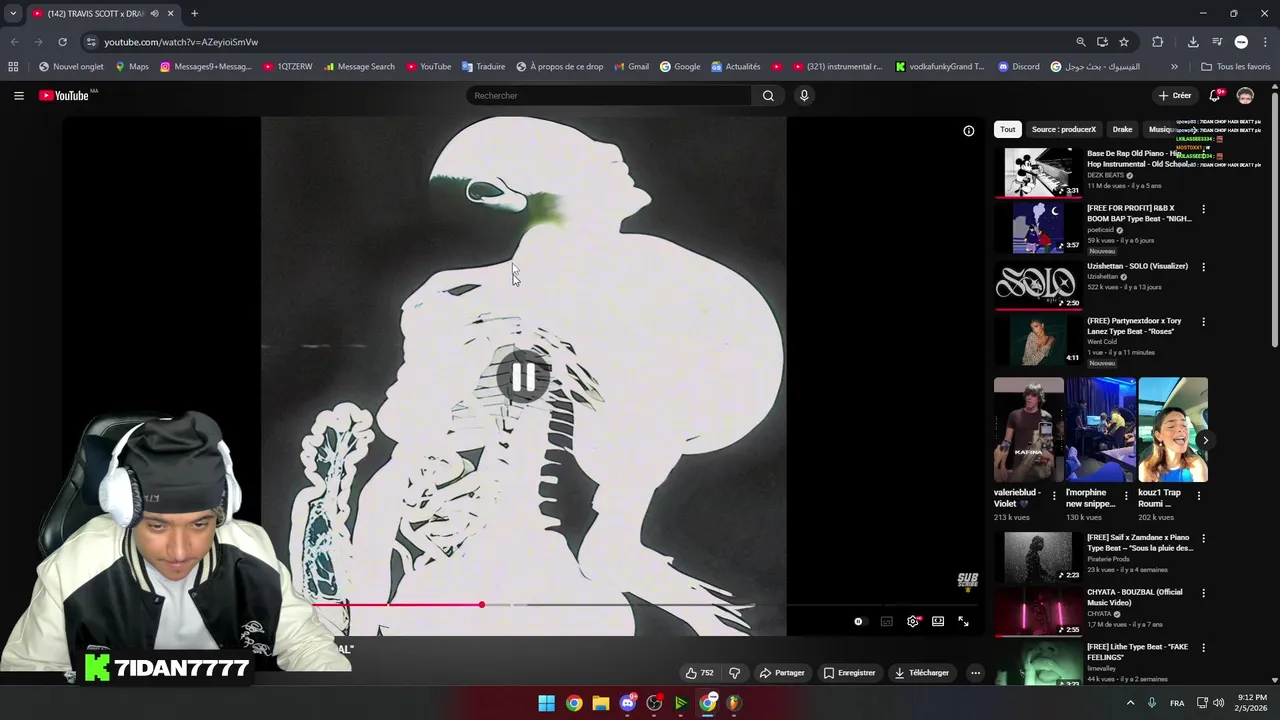Click the Partager button

coord(782,673)
